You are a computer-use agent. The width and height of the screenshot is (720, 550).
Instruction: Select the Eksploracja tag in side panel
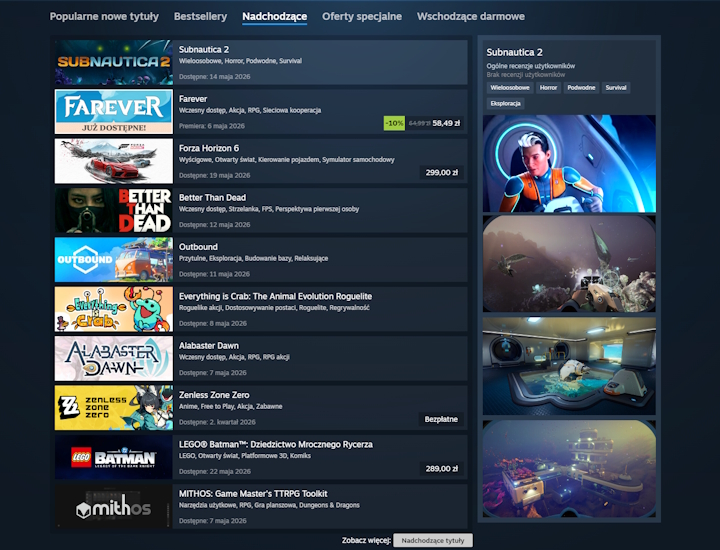pos(505,103)
